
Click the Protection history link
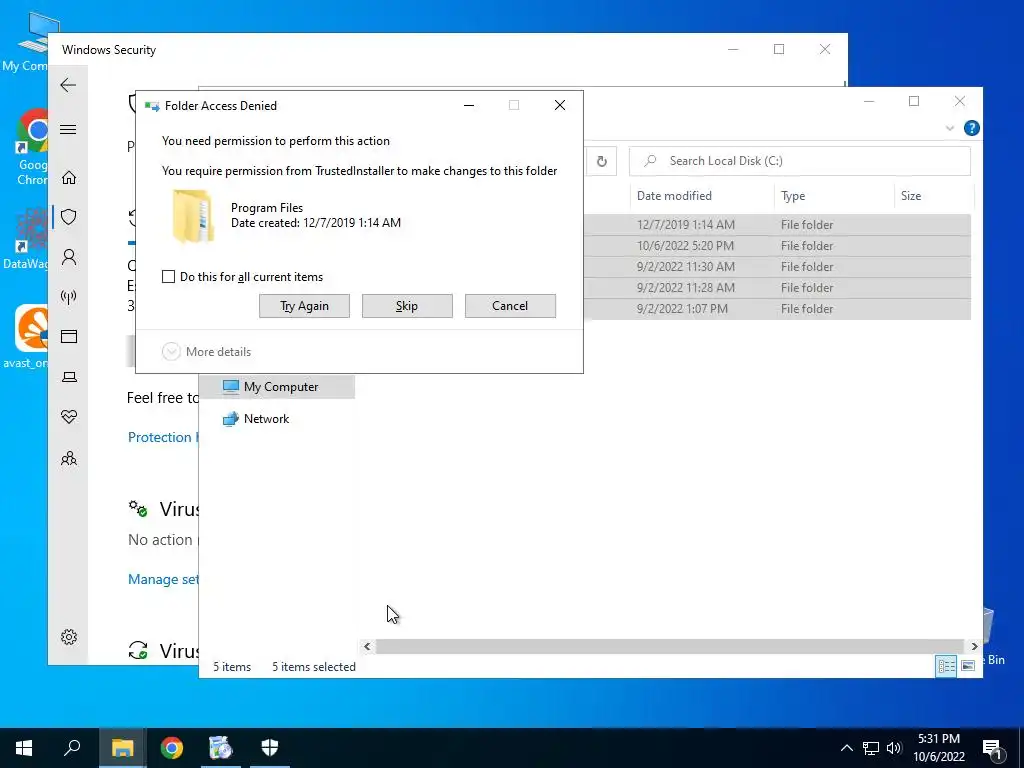click(x=163, y=437)
